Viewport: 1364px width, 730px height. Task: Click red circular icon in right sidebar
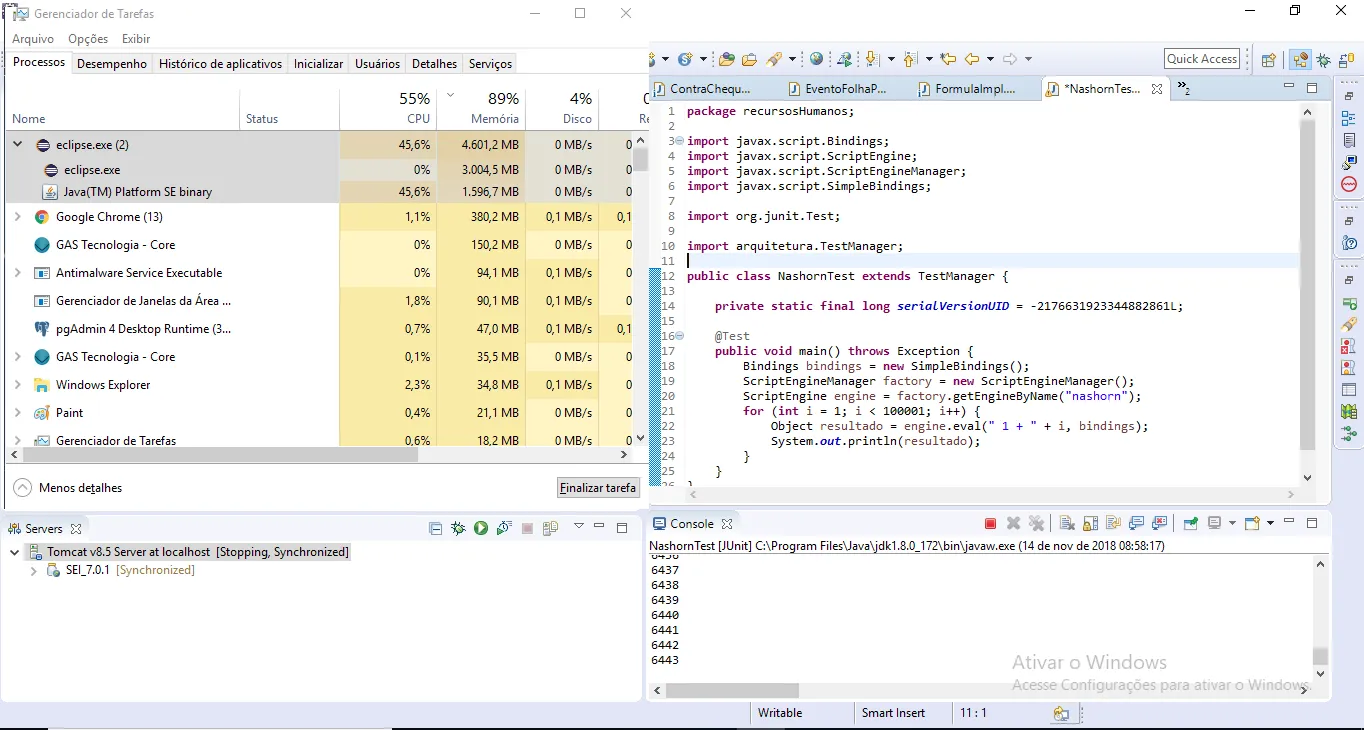tap(1349, 185)
